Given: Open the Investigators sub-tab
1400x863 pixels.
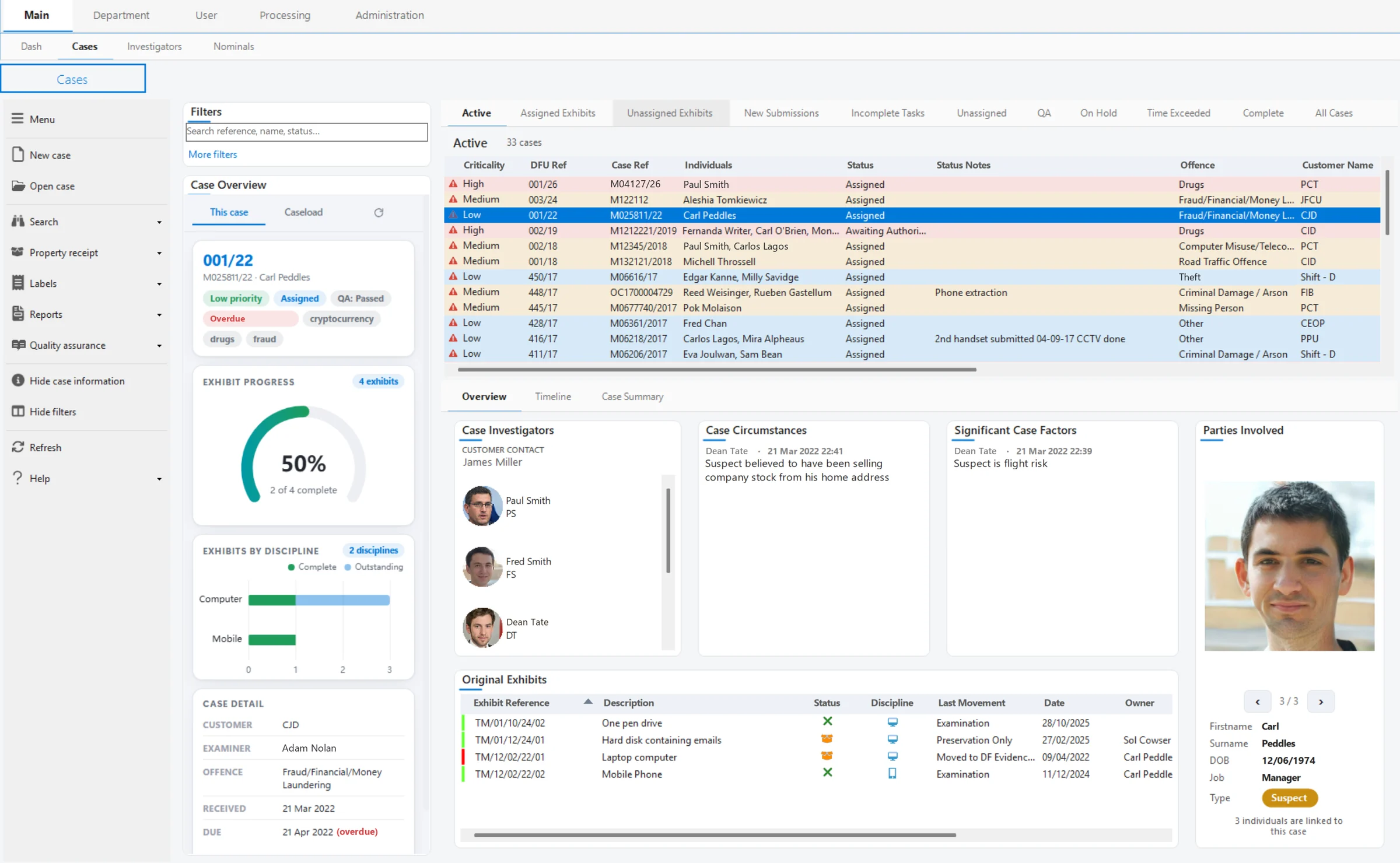Looking at the screenshot, I should [154, 46].
